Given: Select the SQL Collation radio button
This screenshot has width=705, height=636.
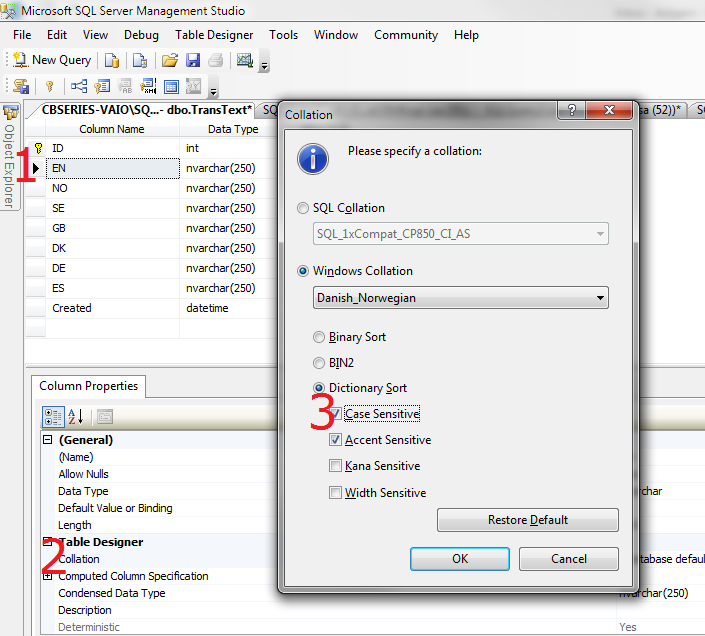Looking at the screenshot, I should 303,208.
